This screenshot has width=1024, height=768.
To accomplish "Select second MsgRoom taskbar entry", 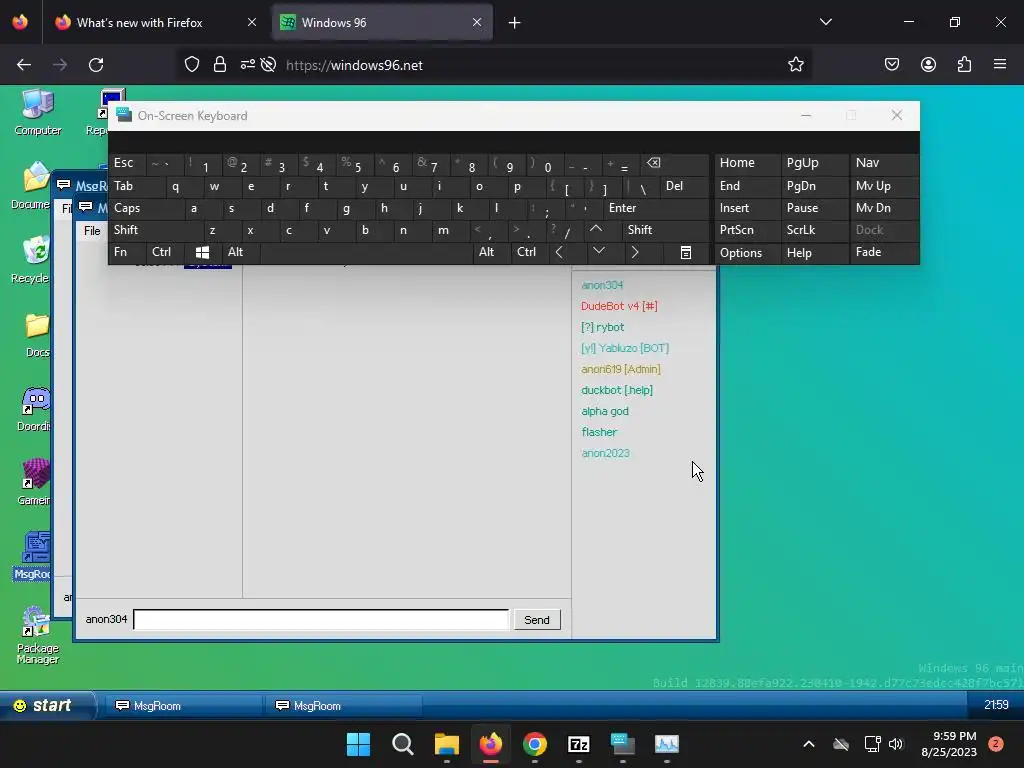I will pos(343,706).
